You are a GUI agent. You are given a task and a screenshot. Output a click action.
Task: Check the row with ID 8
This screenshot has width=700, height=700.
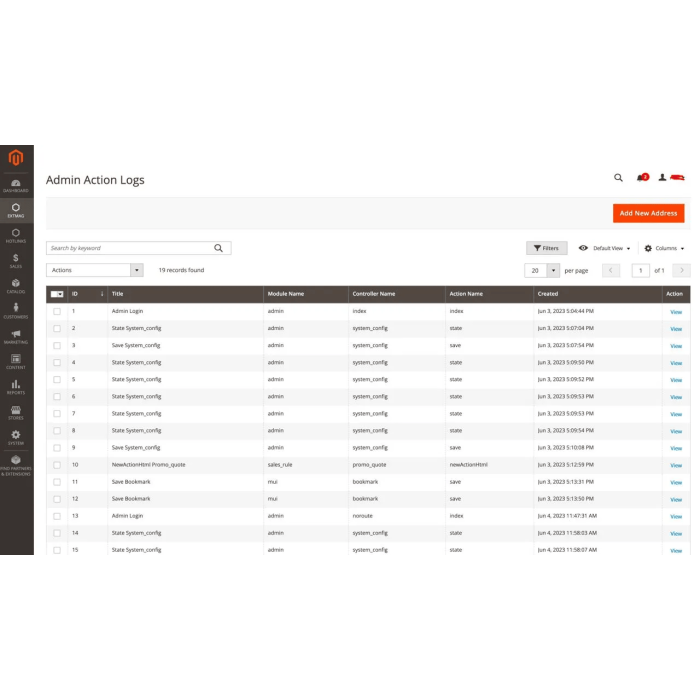[57, 431]
